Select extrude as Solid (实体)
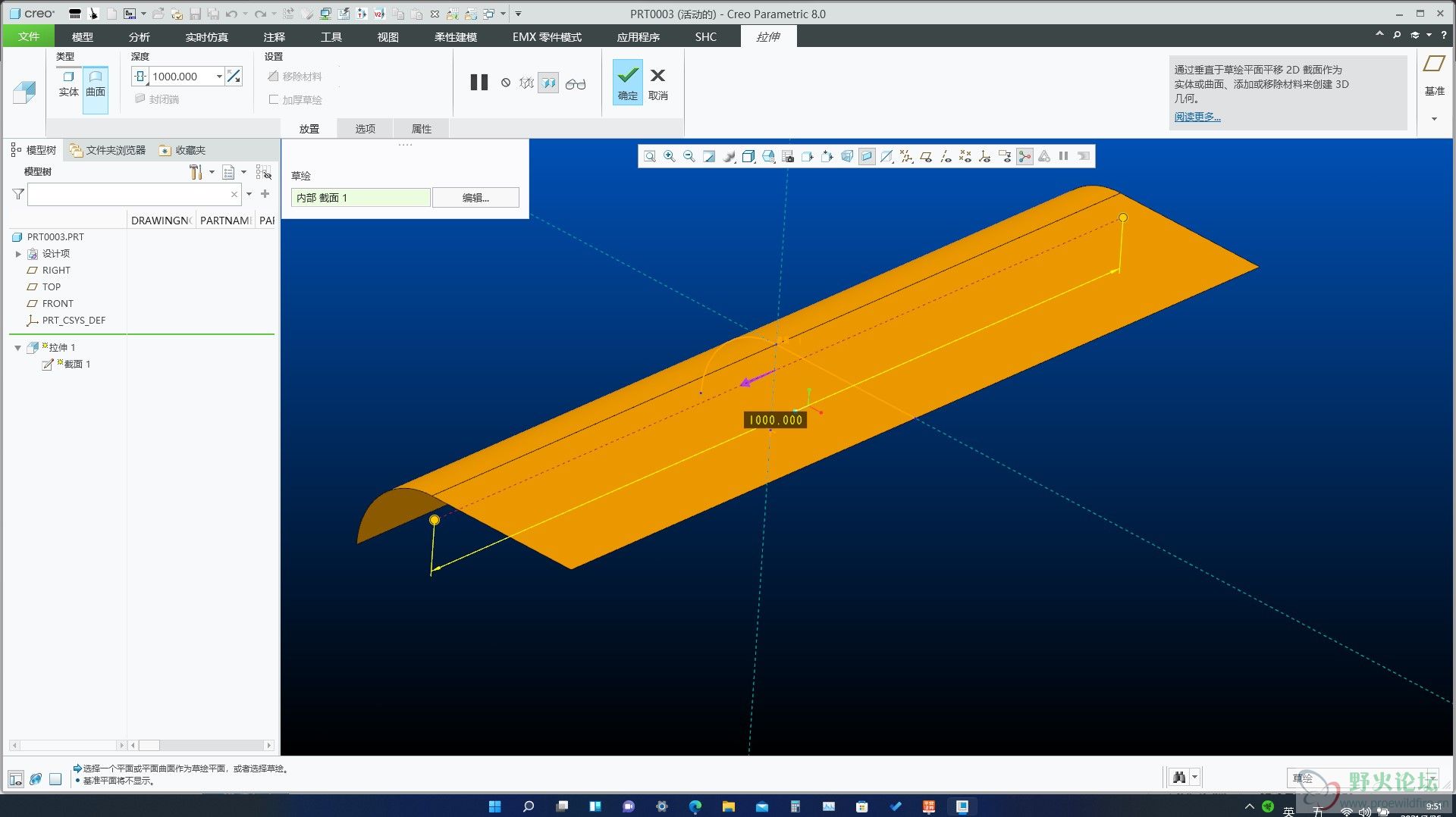The width and height of the screenshot is (1456, 817). 68,84
